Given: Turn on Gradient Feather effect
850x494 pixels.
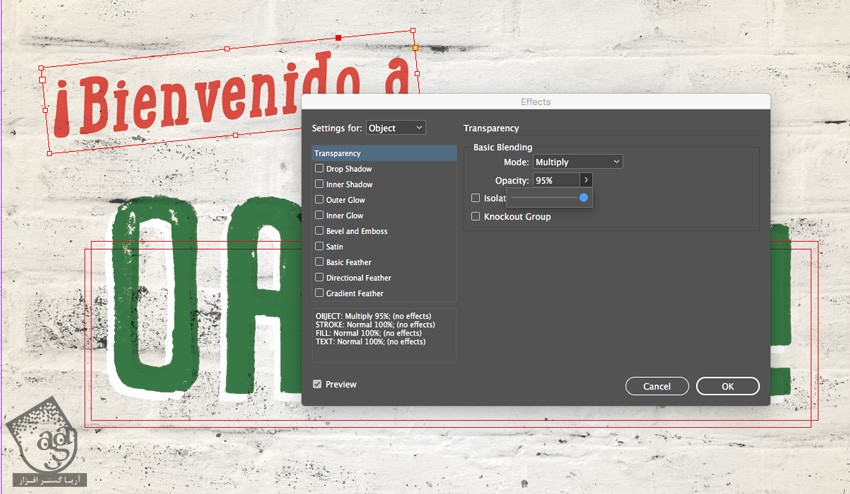Looking at the screenshot, I should [x=319, y=293].
